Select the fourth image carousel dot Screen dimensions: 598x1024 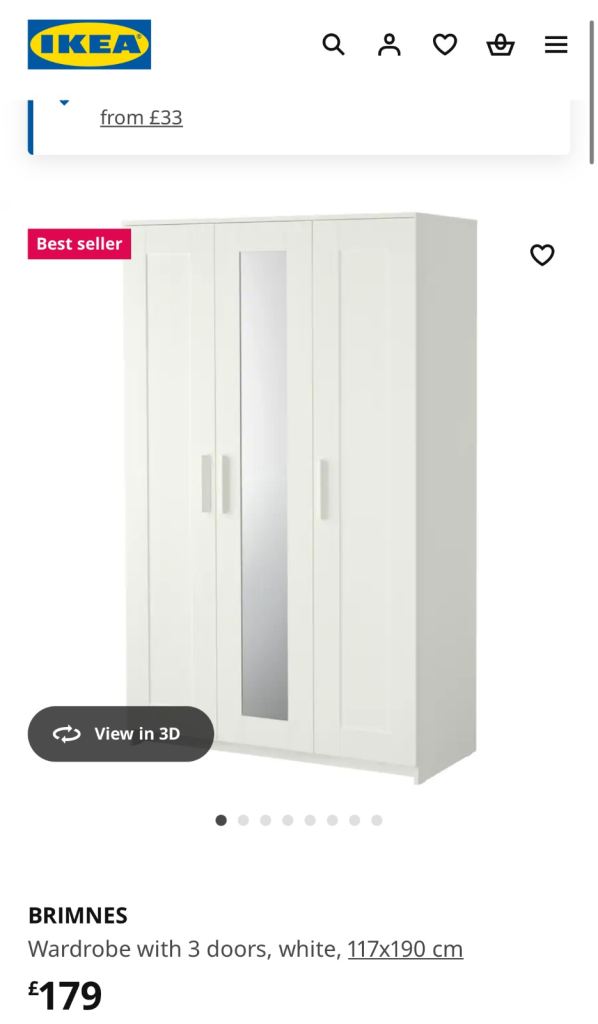point(288,820)
